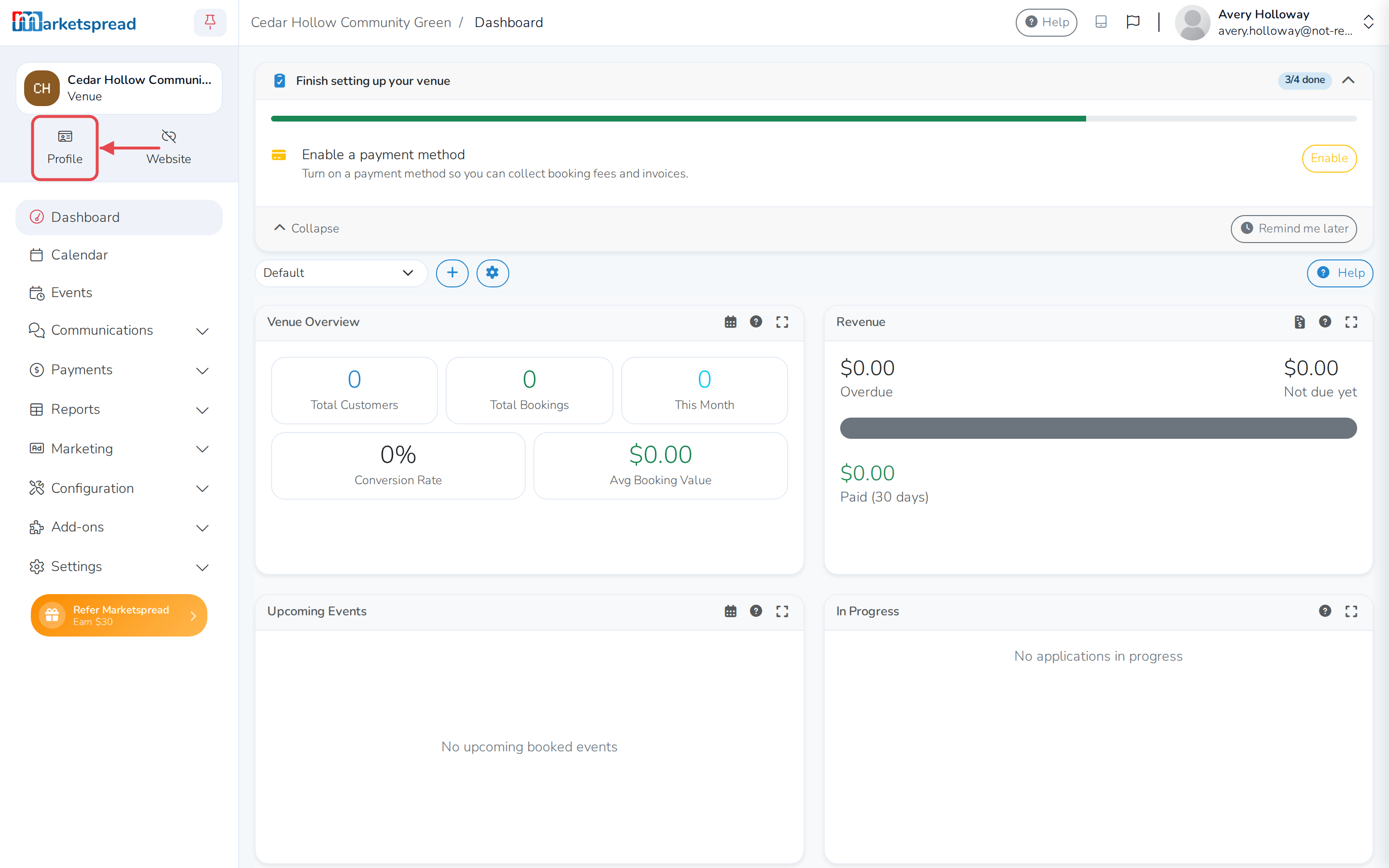Open Upcoming Events help question icon

(x=756, y=611)
